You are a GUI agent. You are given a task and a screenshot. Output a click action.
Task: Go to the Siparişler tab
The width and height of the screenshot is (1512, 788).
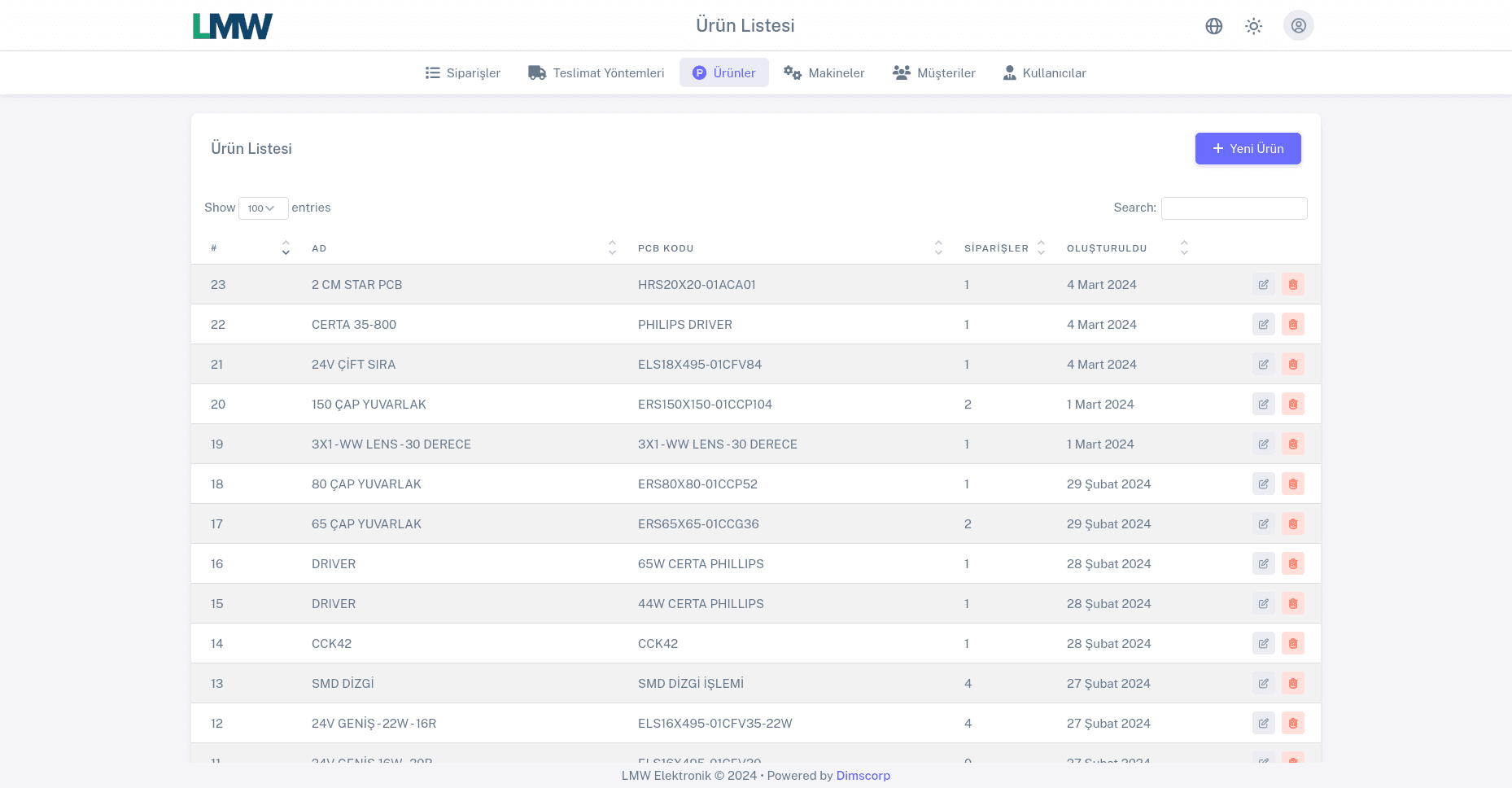coord(462,73)
